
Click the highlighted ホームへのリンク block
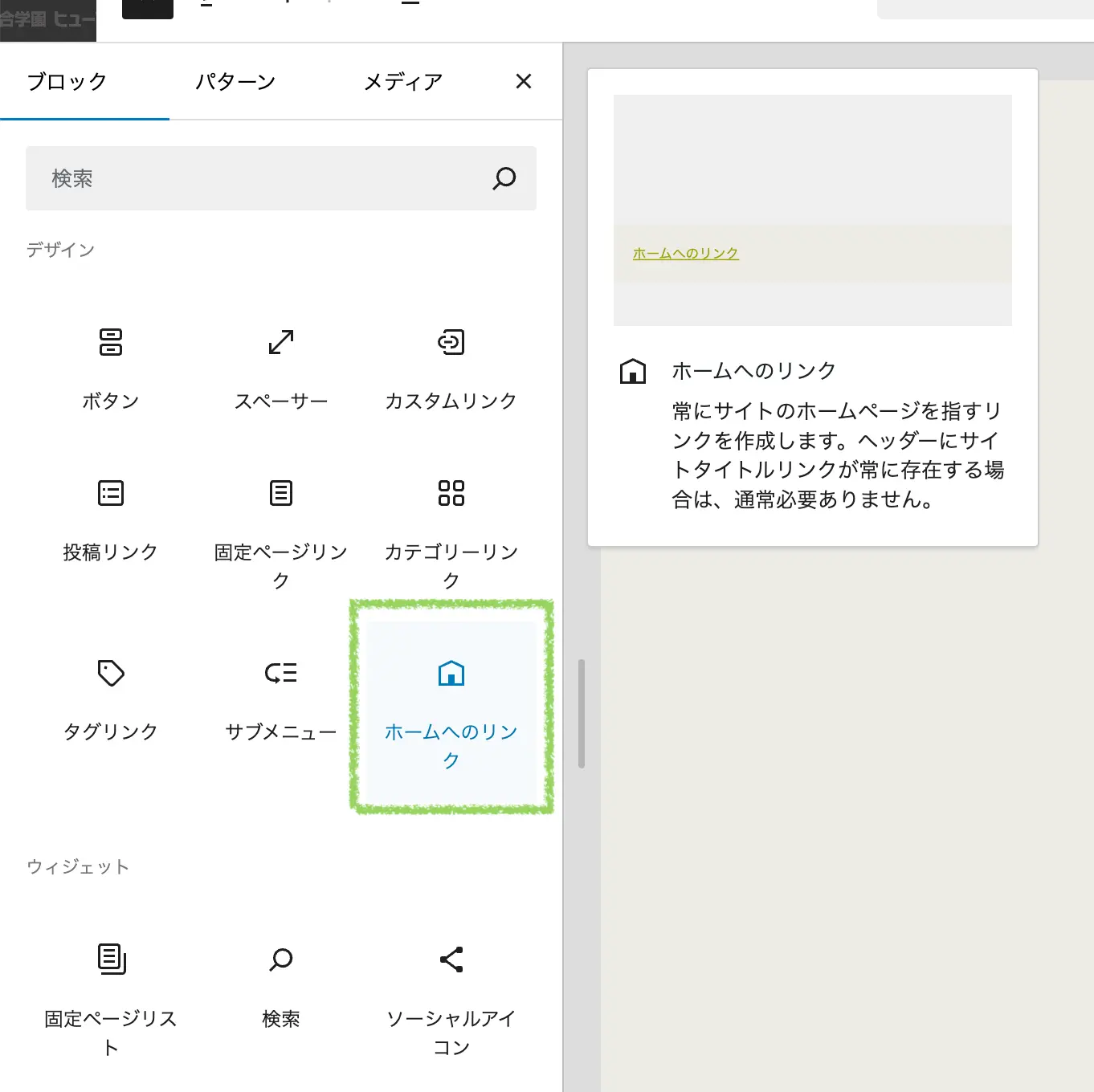click(451, 710)
